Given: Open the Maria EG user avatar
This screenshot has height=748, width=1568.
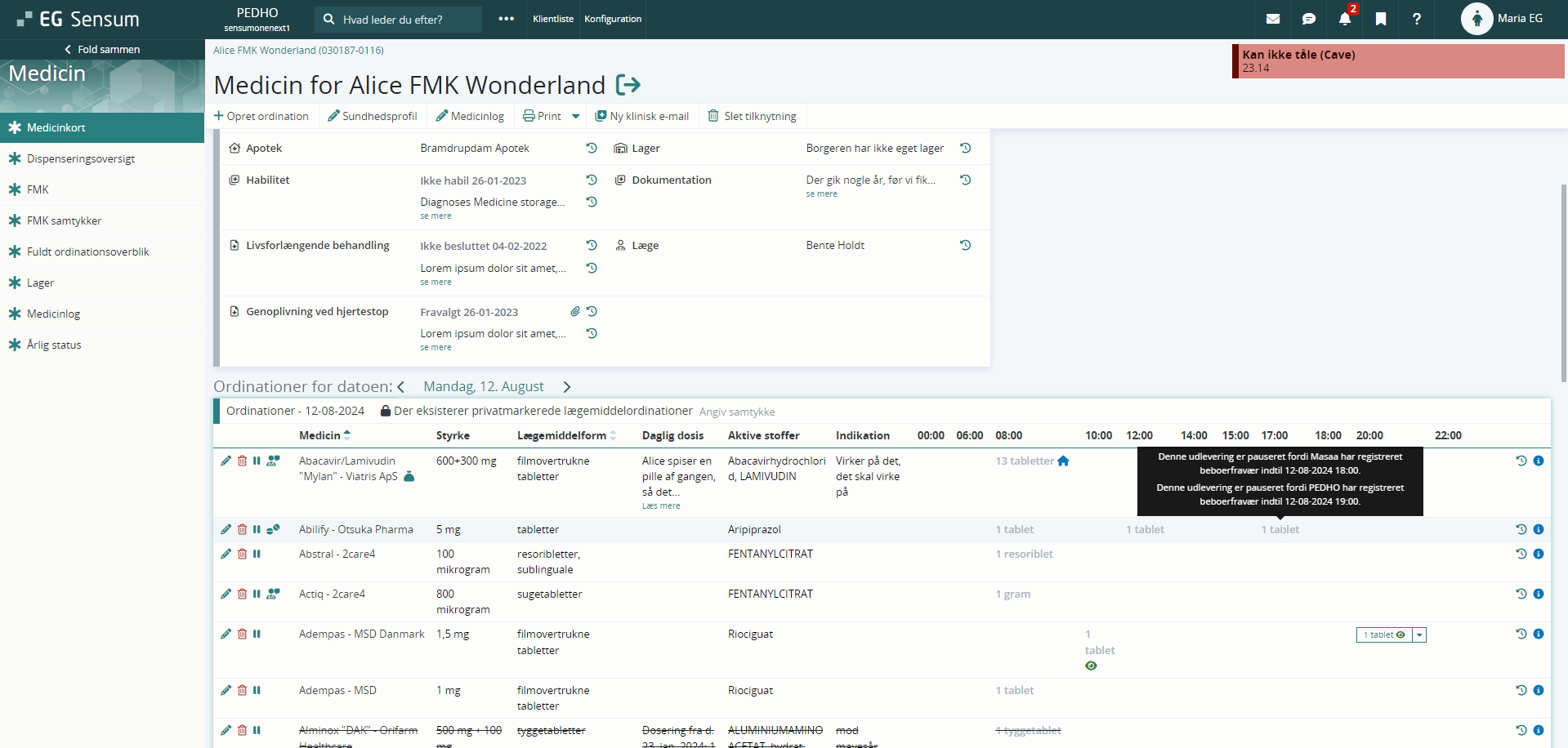Looking at the screenshot, I should pos(1476,19).
